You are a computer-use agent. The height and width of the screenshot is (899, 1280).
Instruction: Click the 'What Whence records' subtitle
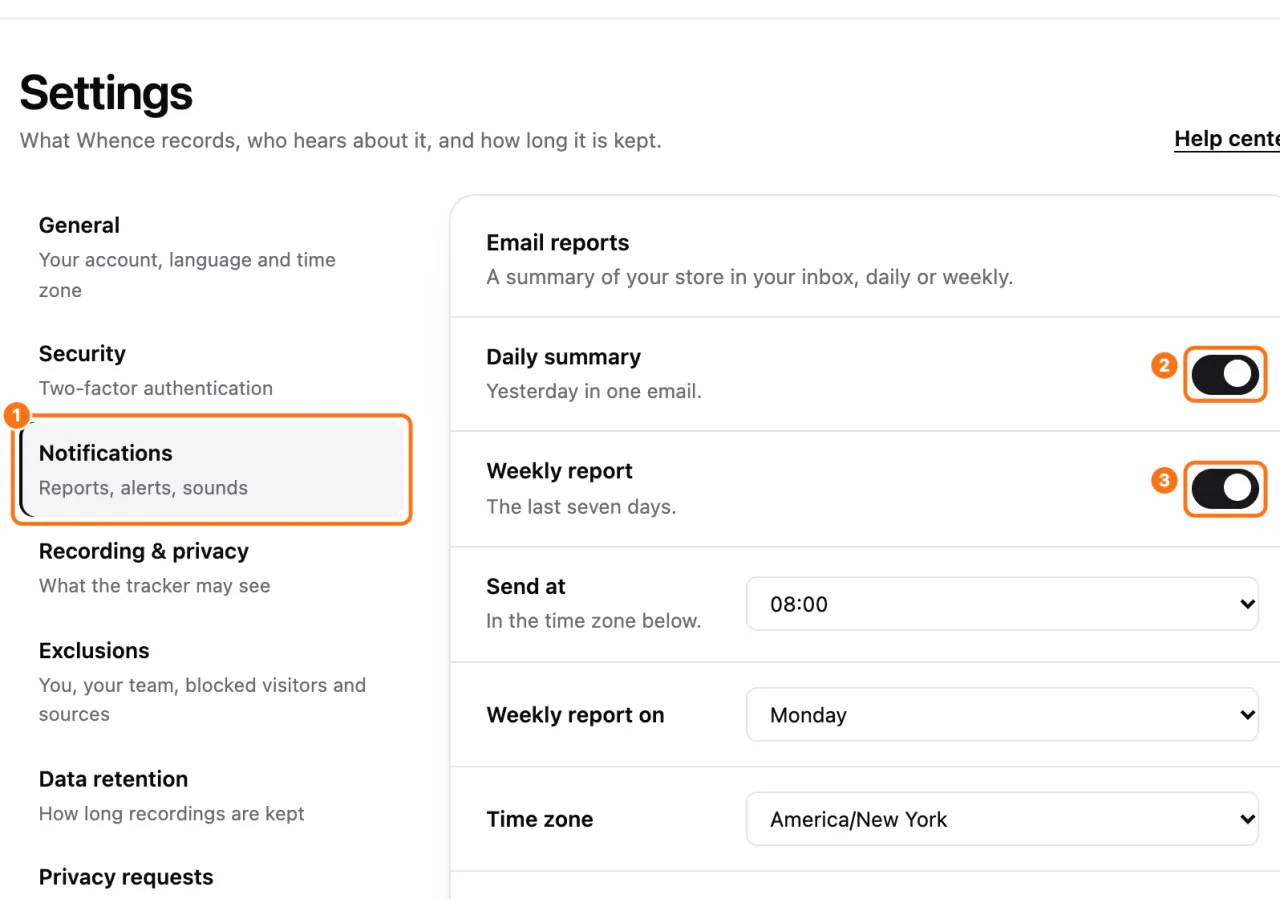point(341,141)
